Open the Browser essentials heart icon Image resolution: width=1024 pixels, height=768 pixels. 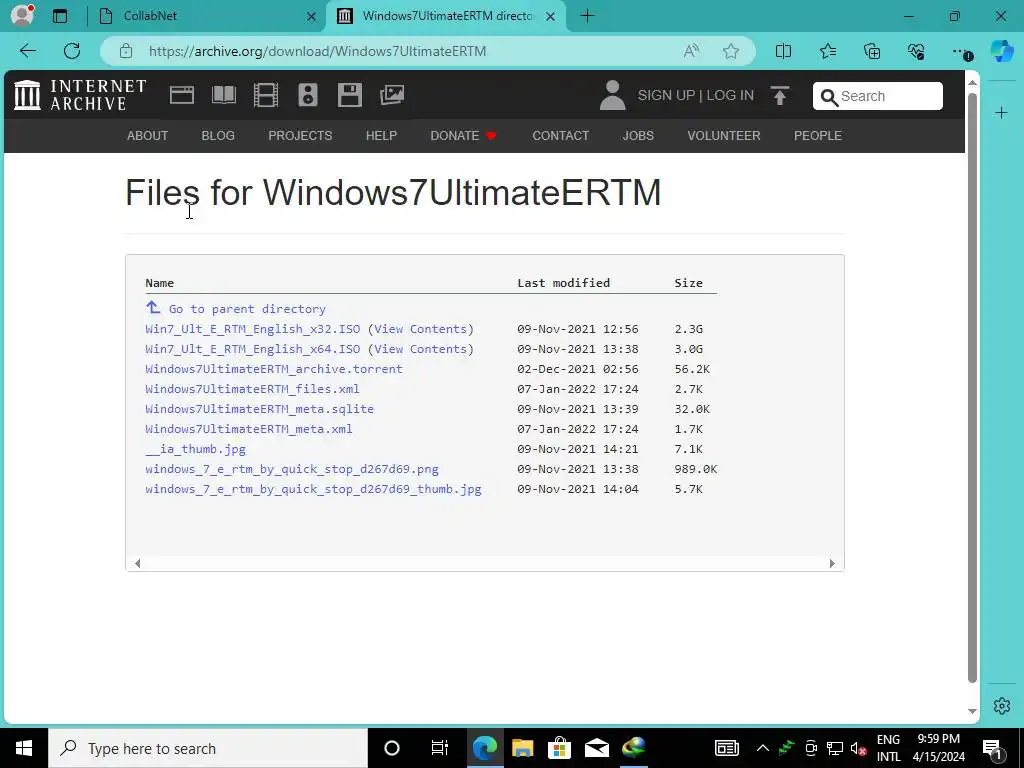(x=916, y=51)
